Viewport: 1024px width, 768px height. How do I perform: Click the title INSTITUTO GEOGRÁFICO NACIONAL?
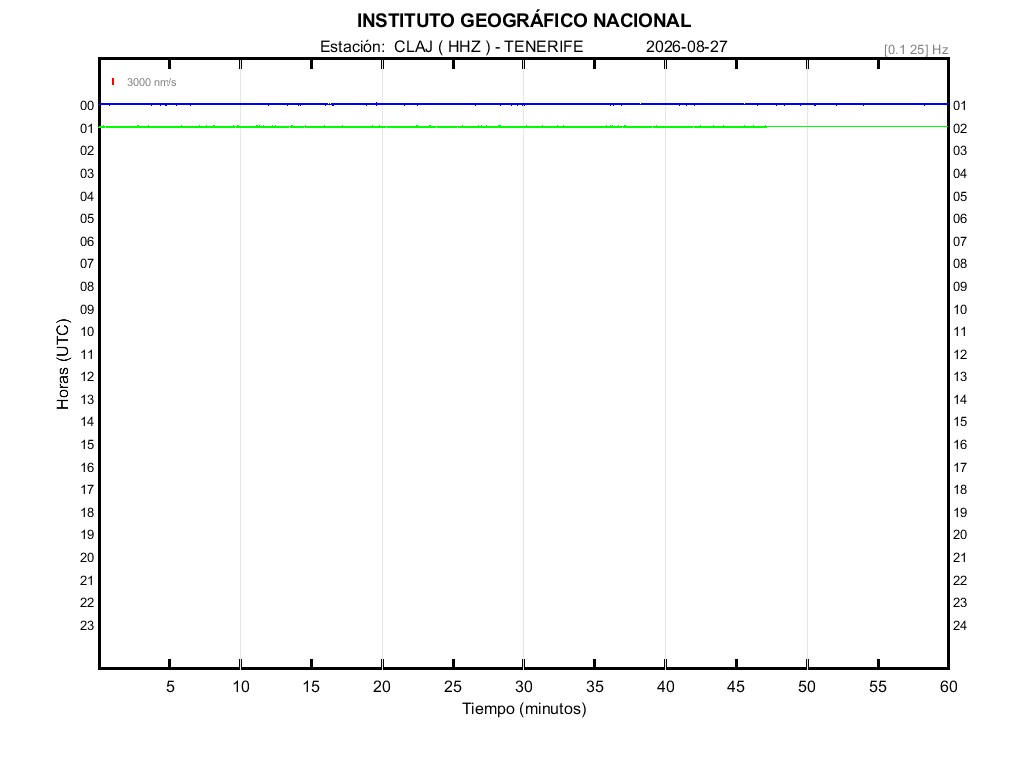(x=524, y=21)
